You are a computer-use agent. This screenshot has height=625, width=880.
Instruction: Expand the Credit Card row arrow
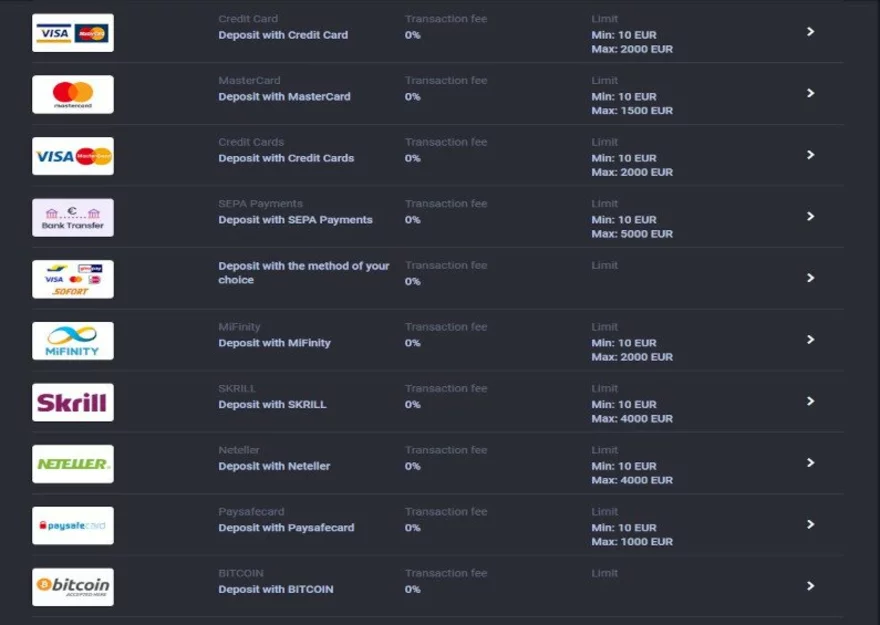[x=810, y=32]
